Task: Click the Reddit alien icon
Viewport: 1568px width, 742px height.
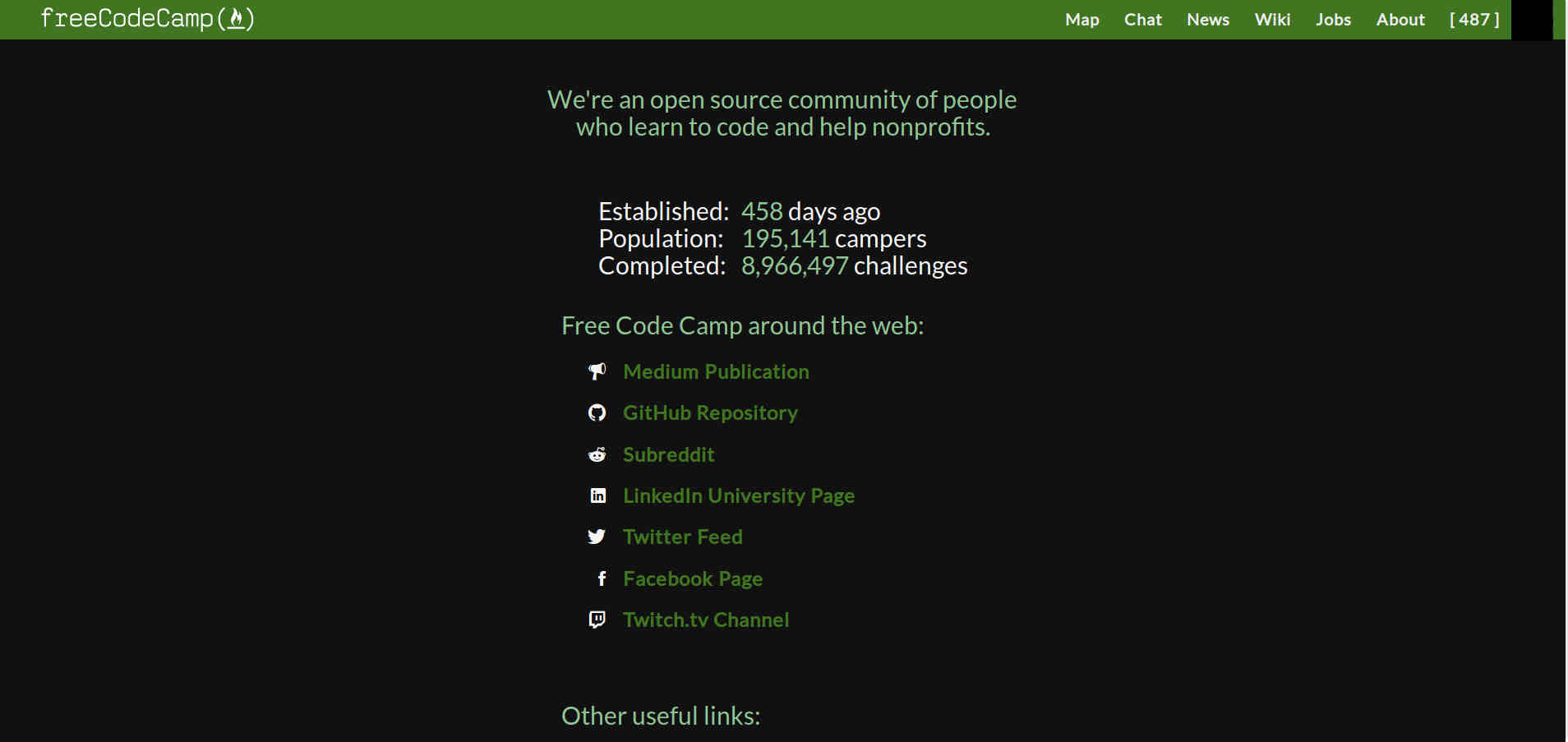Action: 597,454
